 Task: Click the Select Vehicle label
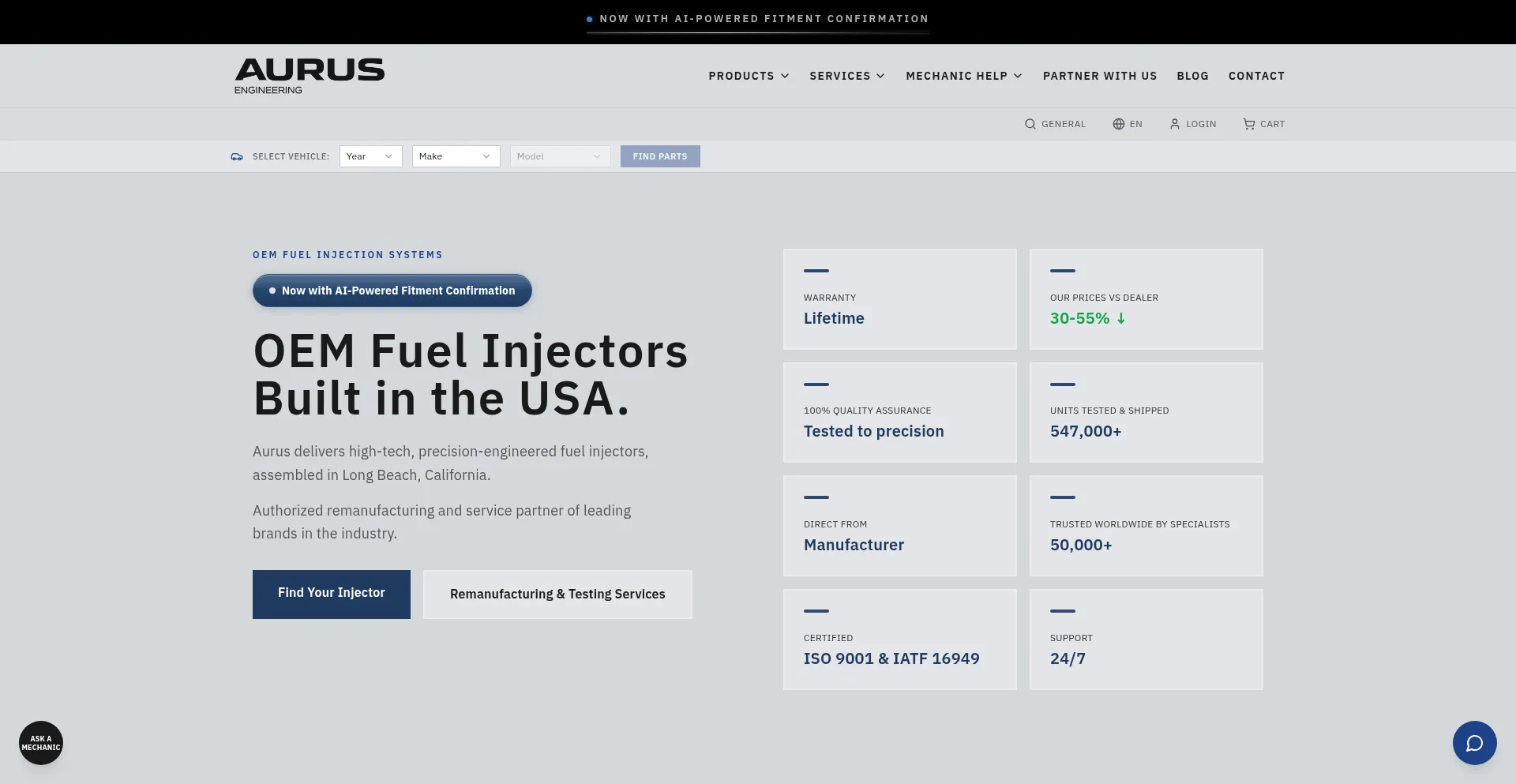tap(291, 156)
